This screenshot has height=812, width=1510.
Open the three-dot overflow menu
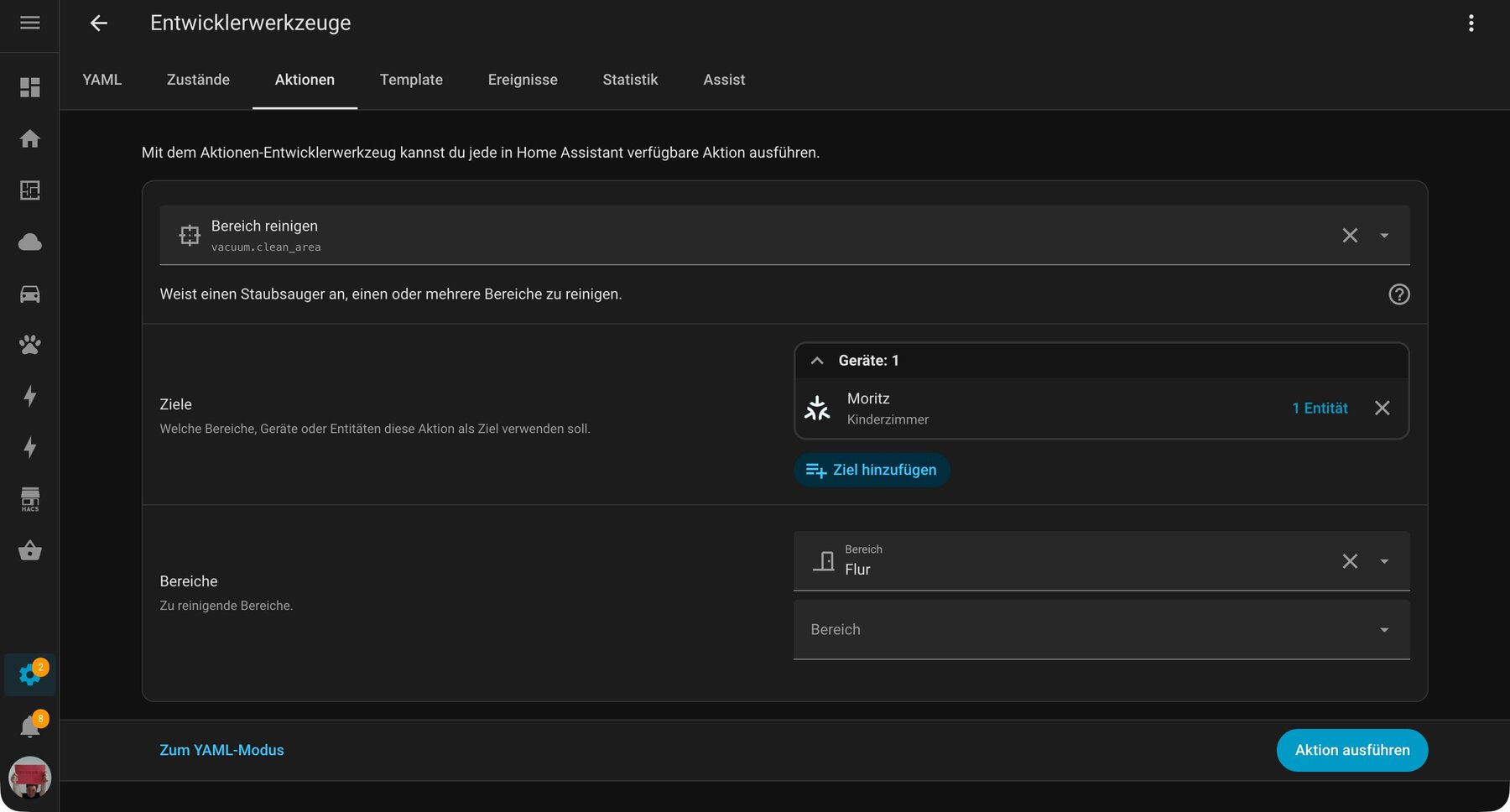1471,23
